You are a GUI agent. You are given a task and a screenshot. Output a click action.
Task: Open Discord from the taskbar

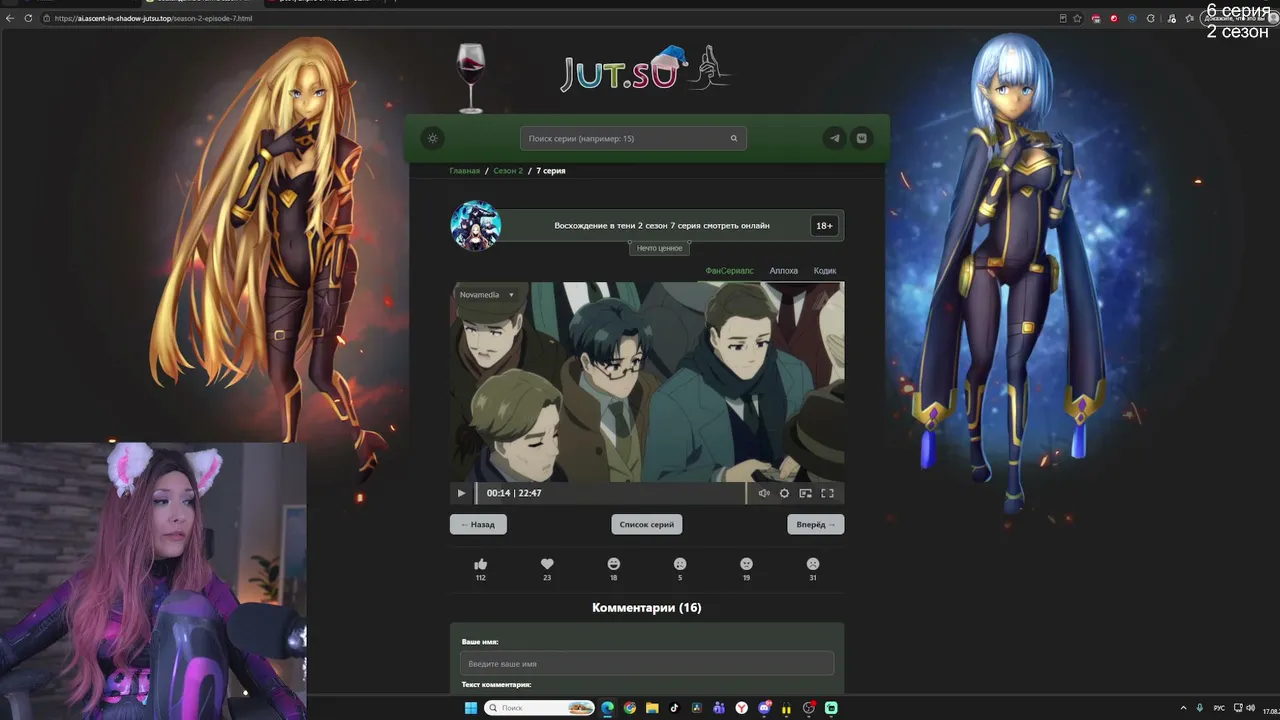(x=764, y=708)
